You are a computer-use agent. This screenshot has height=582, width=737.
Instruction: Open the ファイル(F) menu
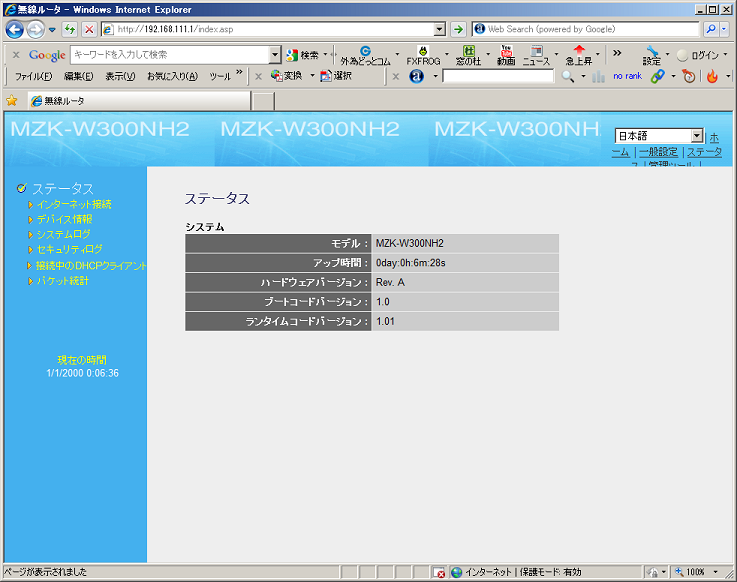click(x=33, y=76)
